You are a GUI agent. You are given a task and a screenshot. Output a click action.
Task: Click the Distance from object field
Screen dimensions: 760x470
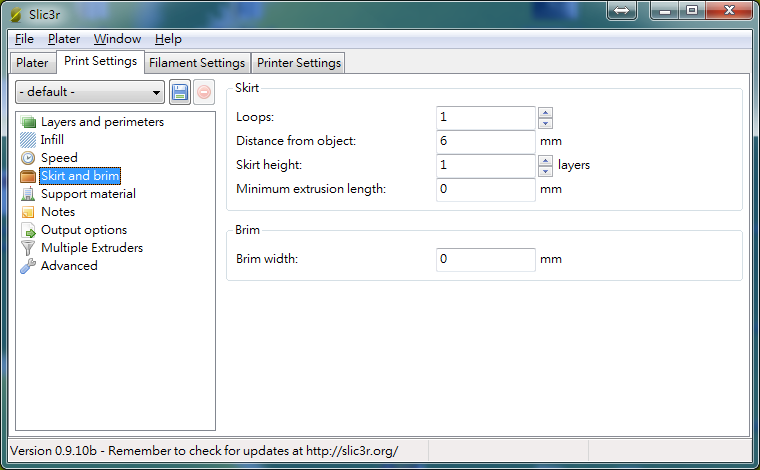pyautogui.click(x=486, y=141)
